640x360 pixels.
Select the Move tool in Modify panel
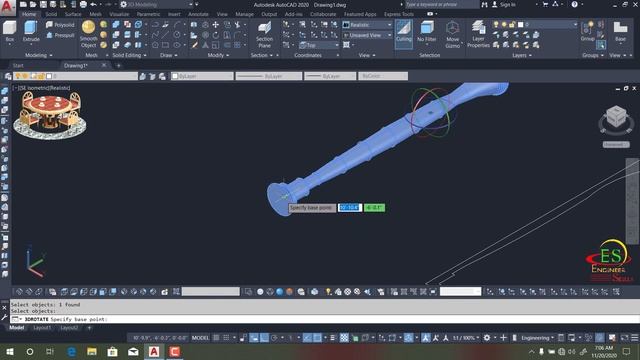click(216, 25)
